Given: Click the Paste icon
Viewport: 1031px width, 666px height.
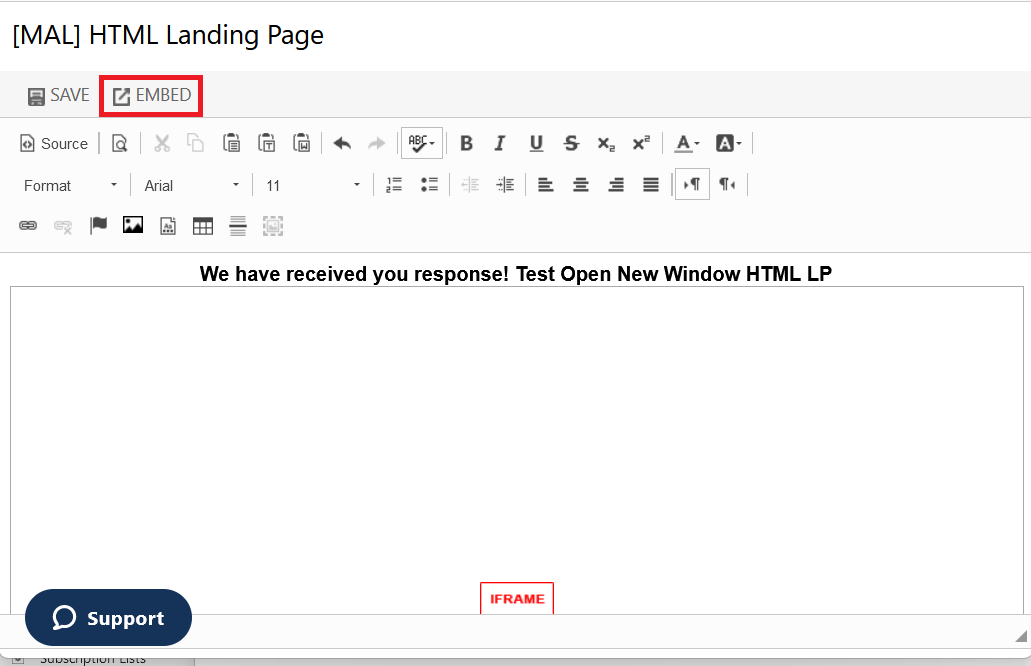Looking at the screenshot, I should pos(231,143).
